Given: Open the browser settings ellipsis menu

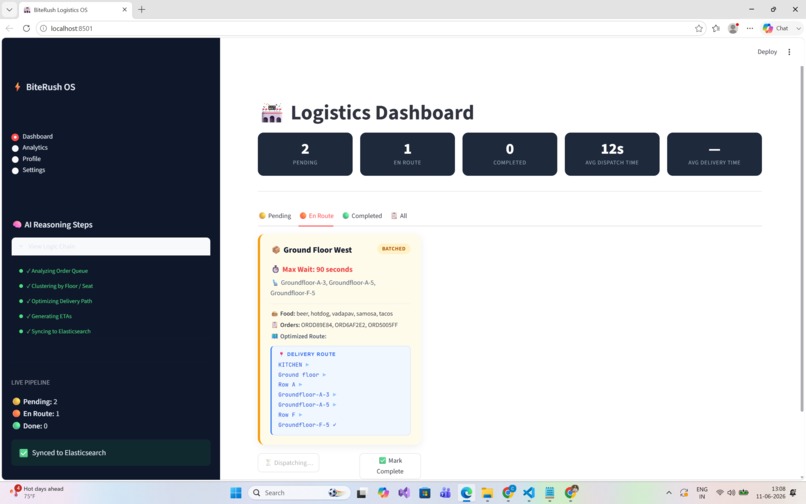Looking at the screenshot, I should tap(750, 28).
